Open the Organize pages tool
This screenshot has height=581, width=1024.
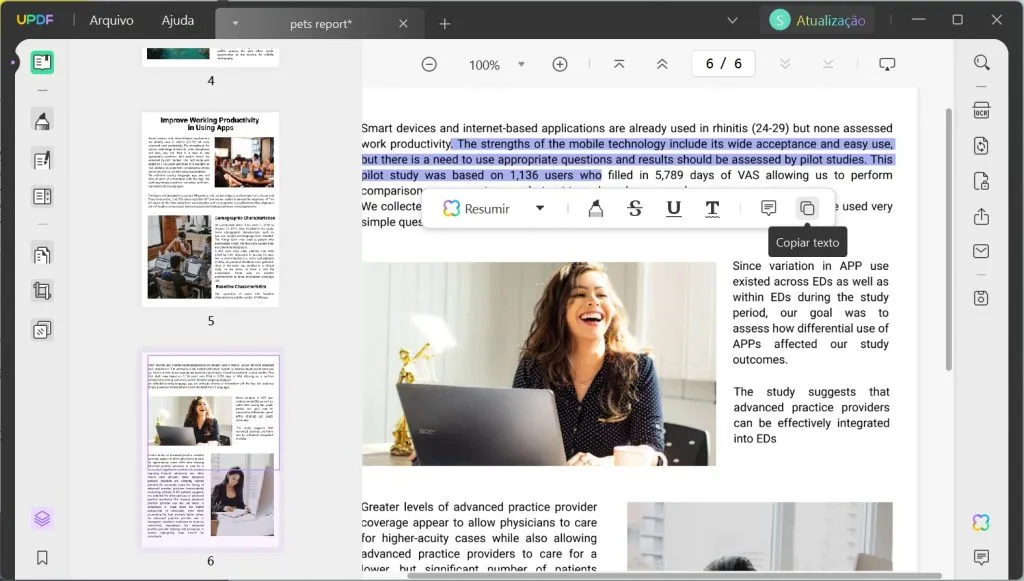point(41,254)
